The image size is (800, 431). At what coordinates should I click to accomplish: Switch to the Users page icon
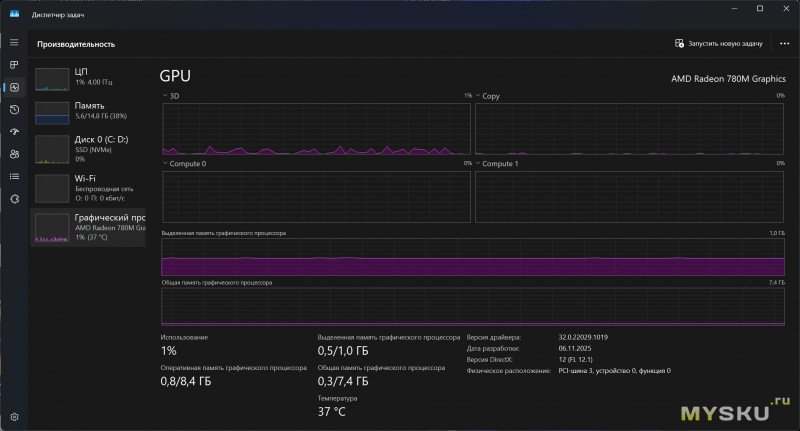(14, 154)
